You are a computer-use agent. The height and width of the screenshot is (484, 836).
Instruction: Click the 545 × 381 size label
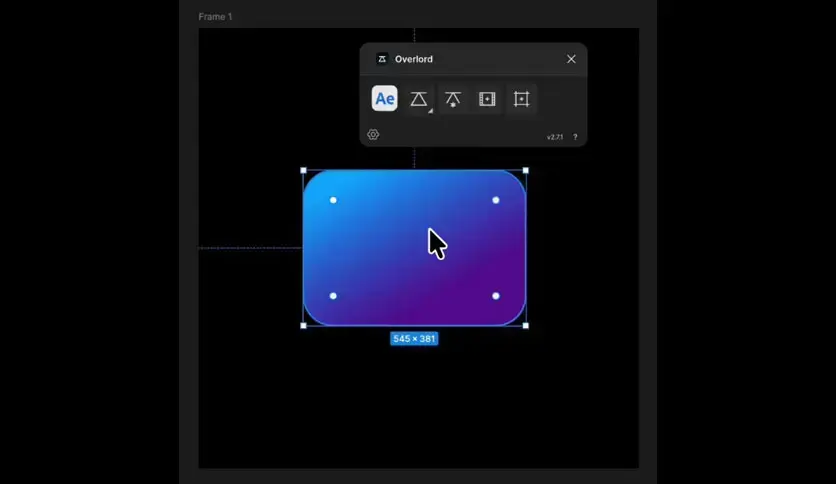(414, 338)
